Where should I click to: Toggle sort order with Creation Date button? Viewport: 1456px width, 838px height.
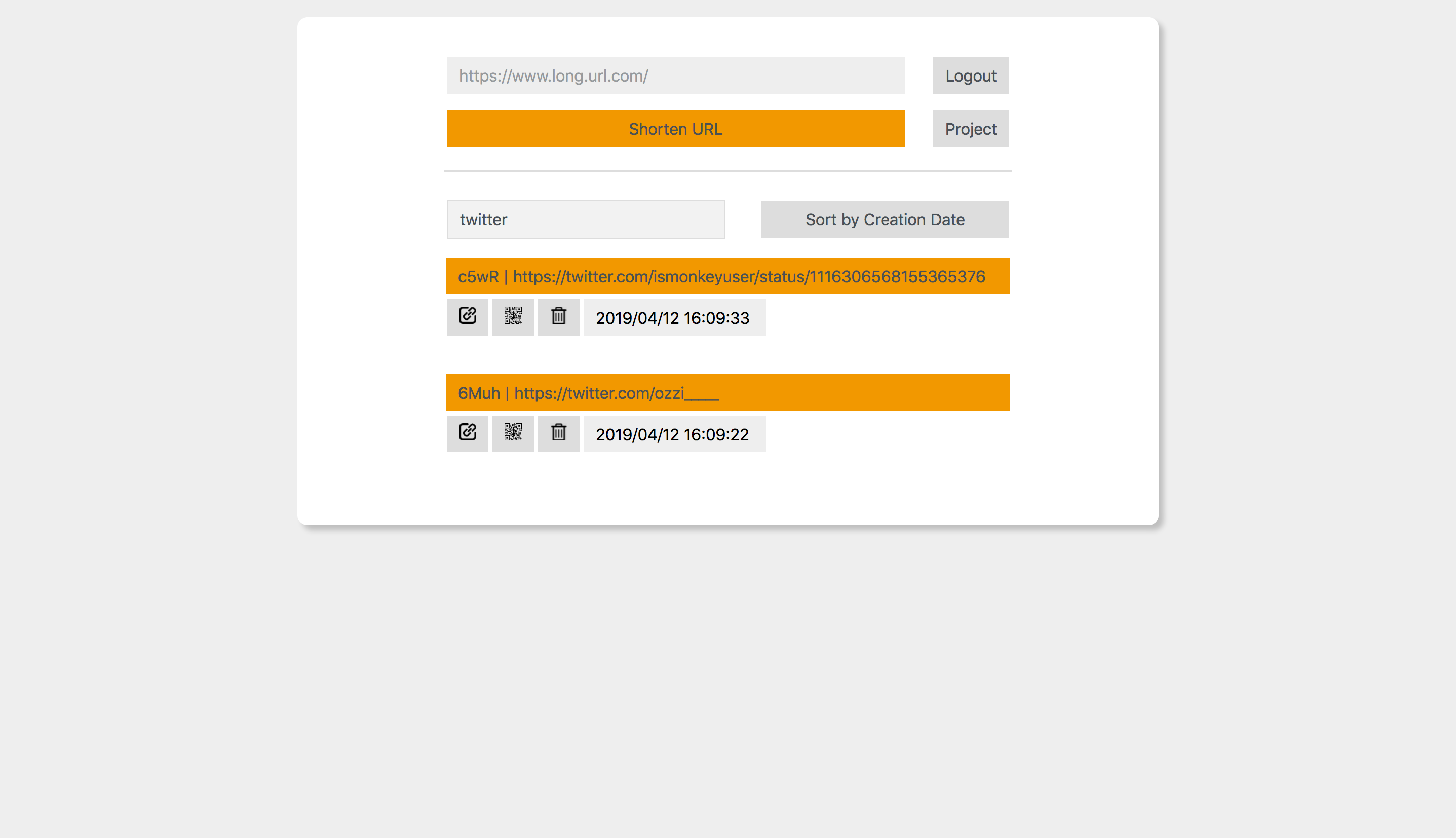coord(885,220)
